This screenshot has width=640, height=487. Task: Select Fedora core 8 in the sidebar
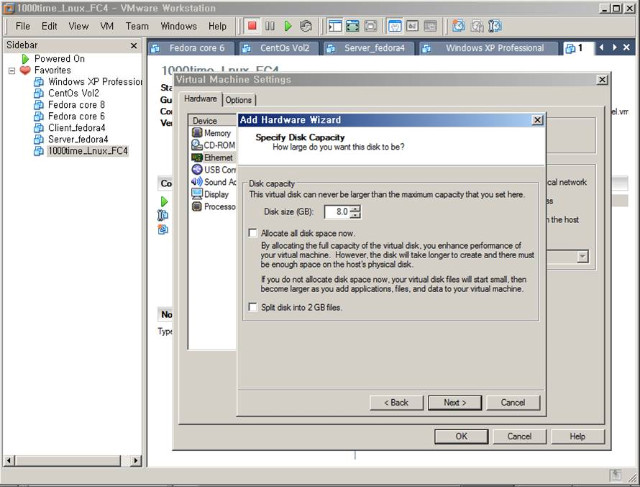pyautogui.click(x=76, y=105)
